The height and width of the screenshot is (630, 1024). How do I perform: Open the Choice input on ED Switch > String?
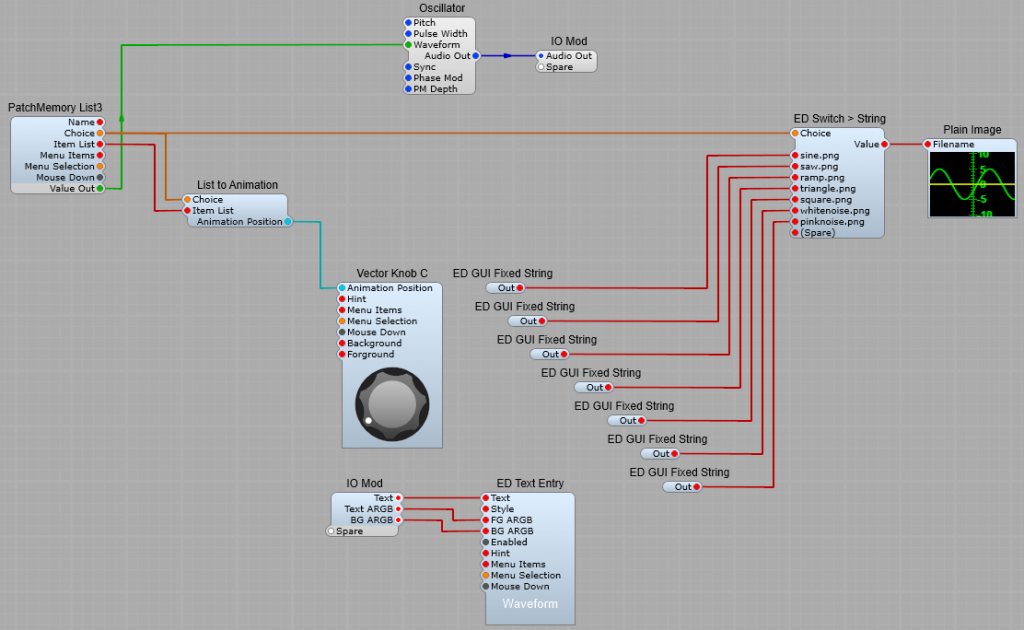pos(794,132)
